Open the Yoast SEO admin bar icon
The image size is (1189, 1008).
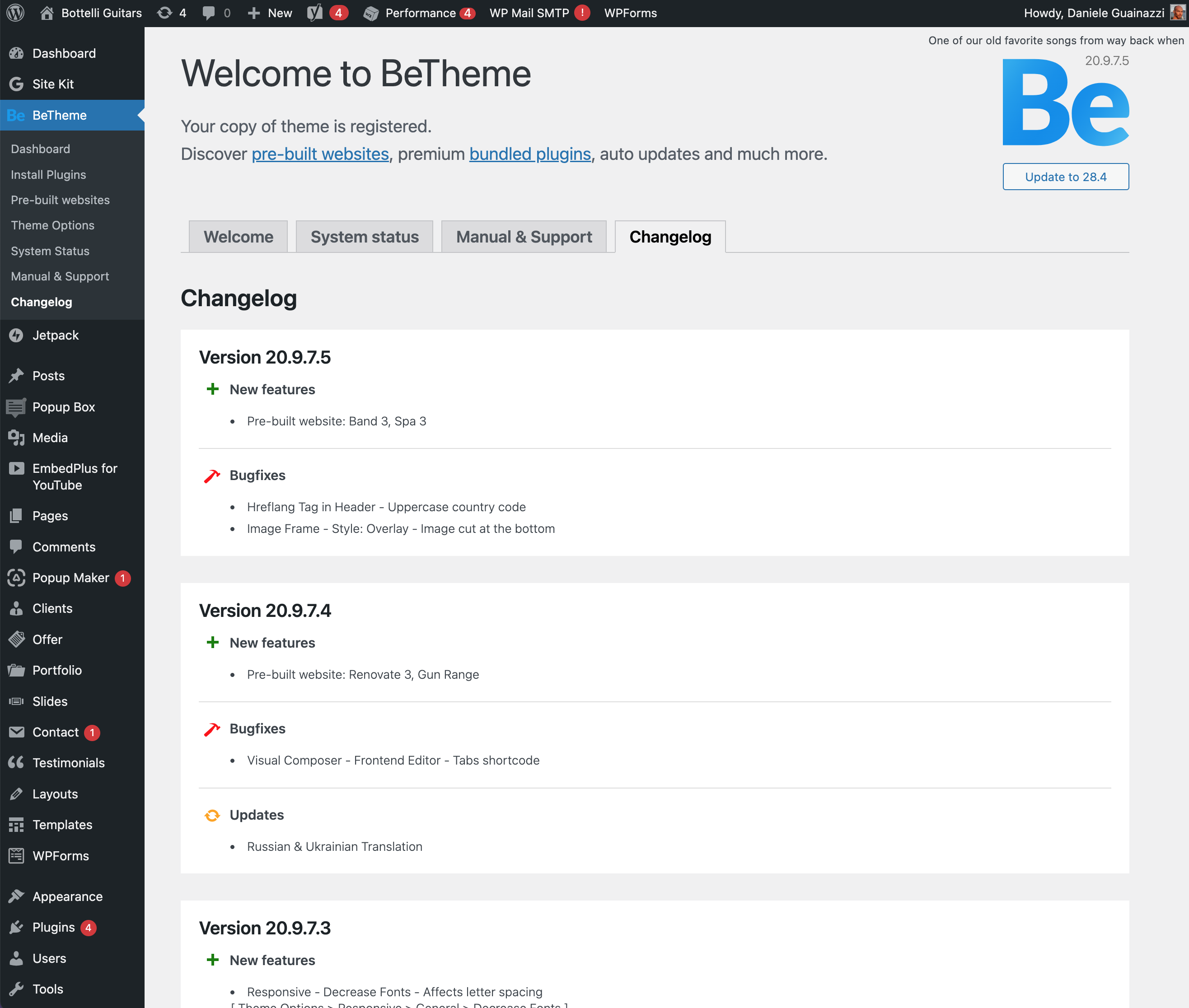(x=314, y=13)
